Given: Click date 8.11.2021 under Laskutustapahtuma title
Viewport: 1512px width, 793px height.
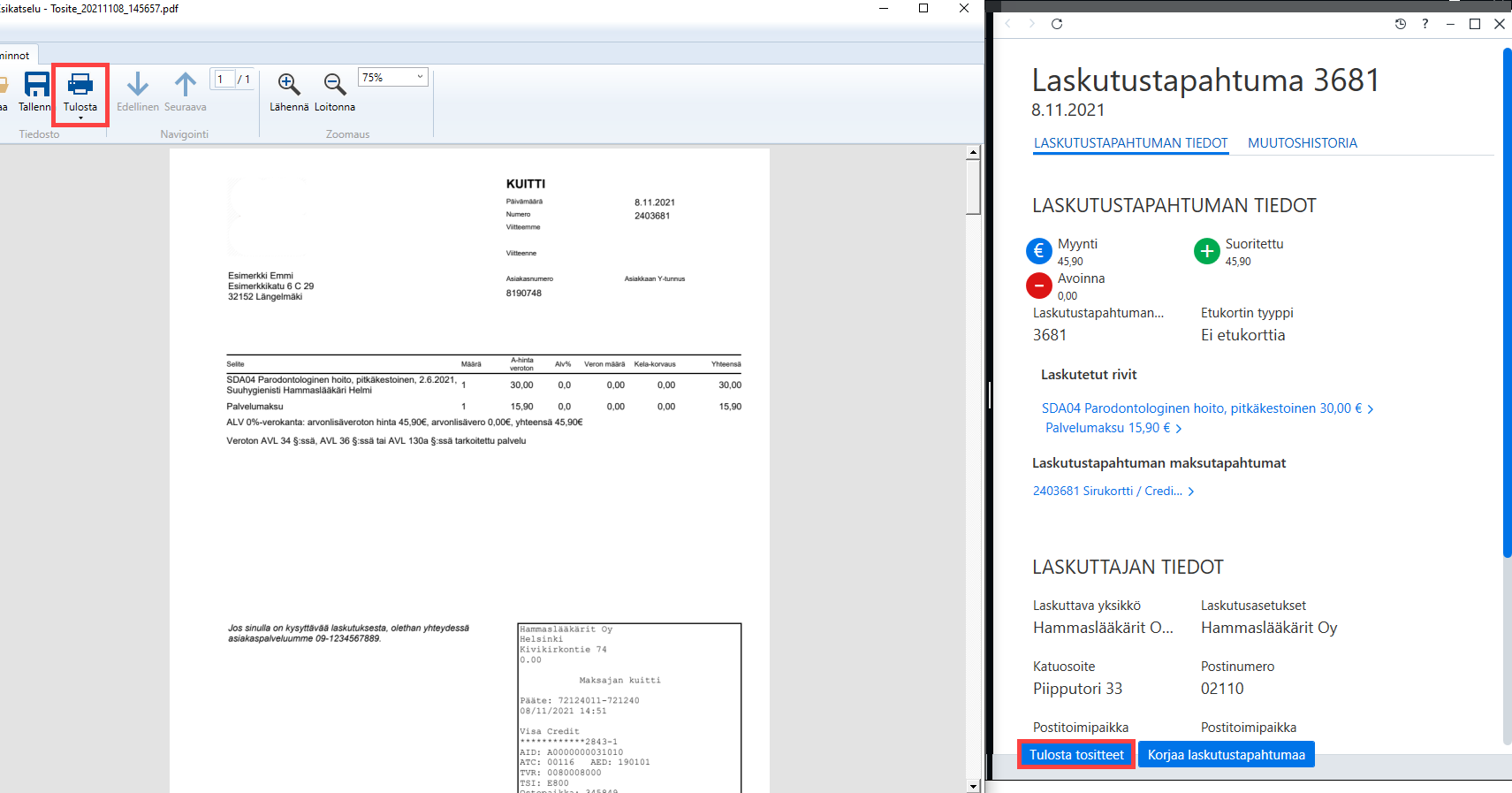Looking at the screenshot, I should [x=1068, y=110].
